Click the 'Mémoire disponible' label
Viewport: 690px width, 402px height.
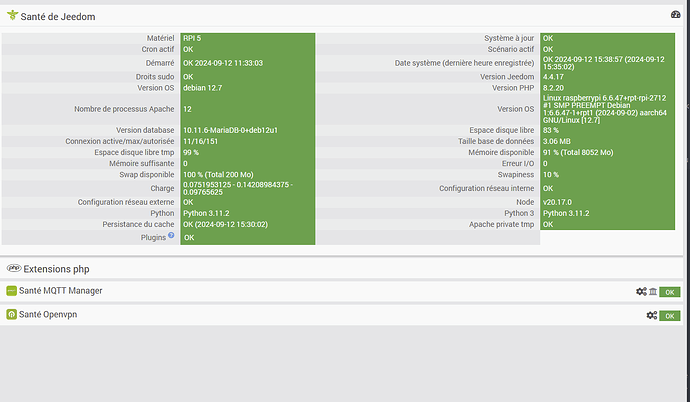501,152
